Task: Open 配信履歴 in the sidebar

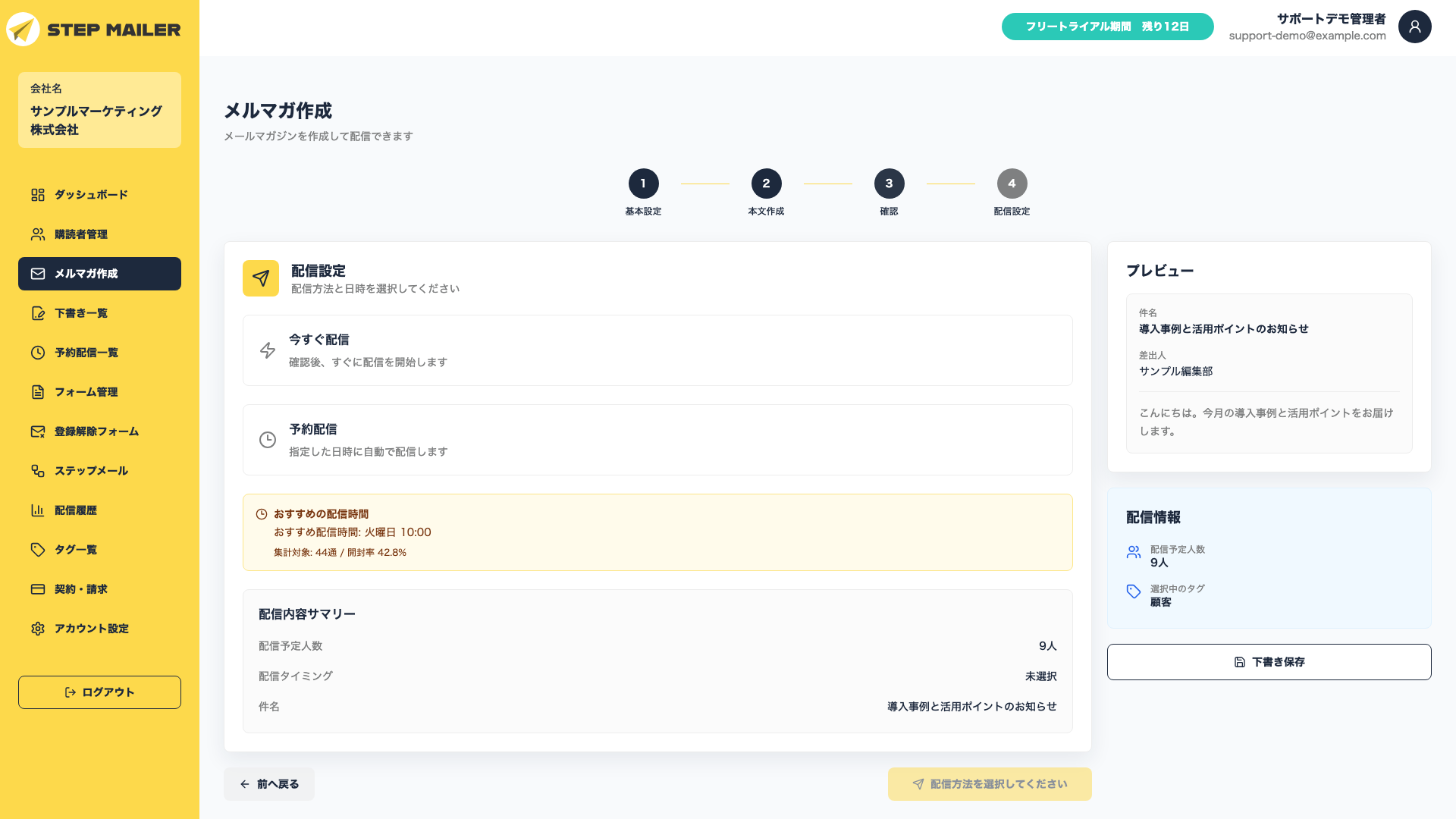Action: pos(99,510)
